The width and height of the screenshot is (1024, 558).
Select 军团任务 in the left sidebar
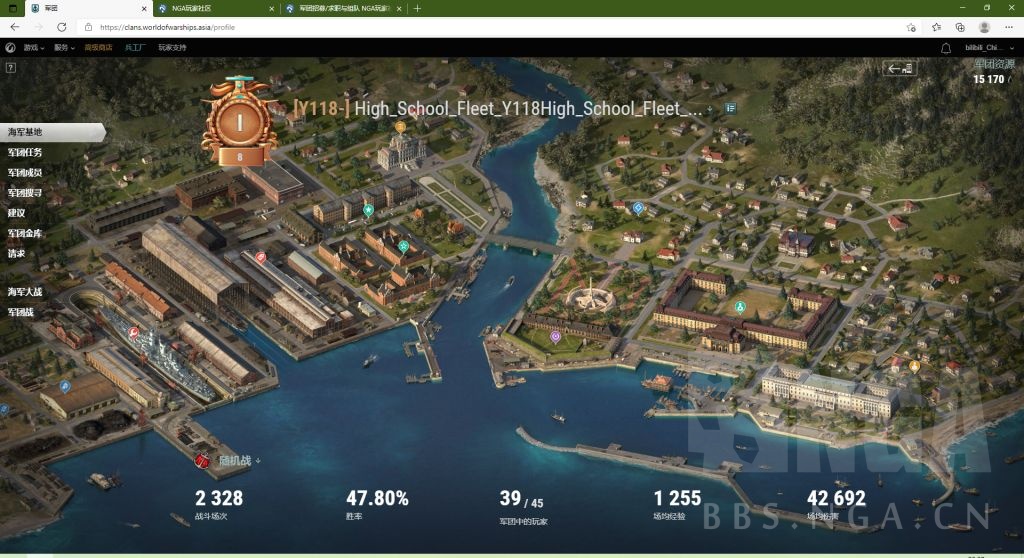point(25,153)
